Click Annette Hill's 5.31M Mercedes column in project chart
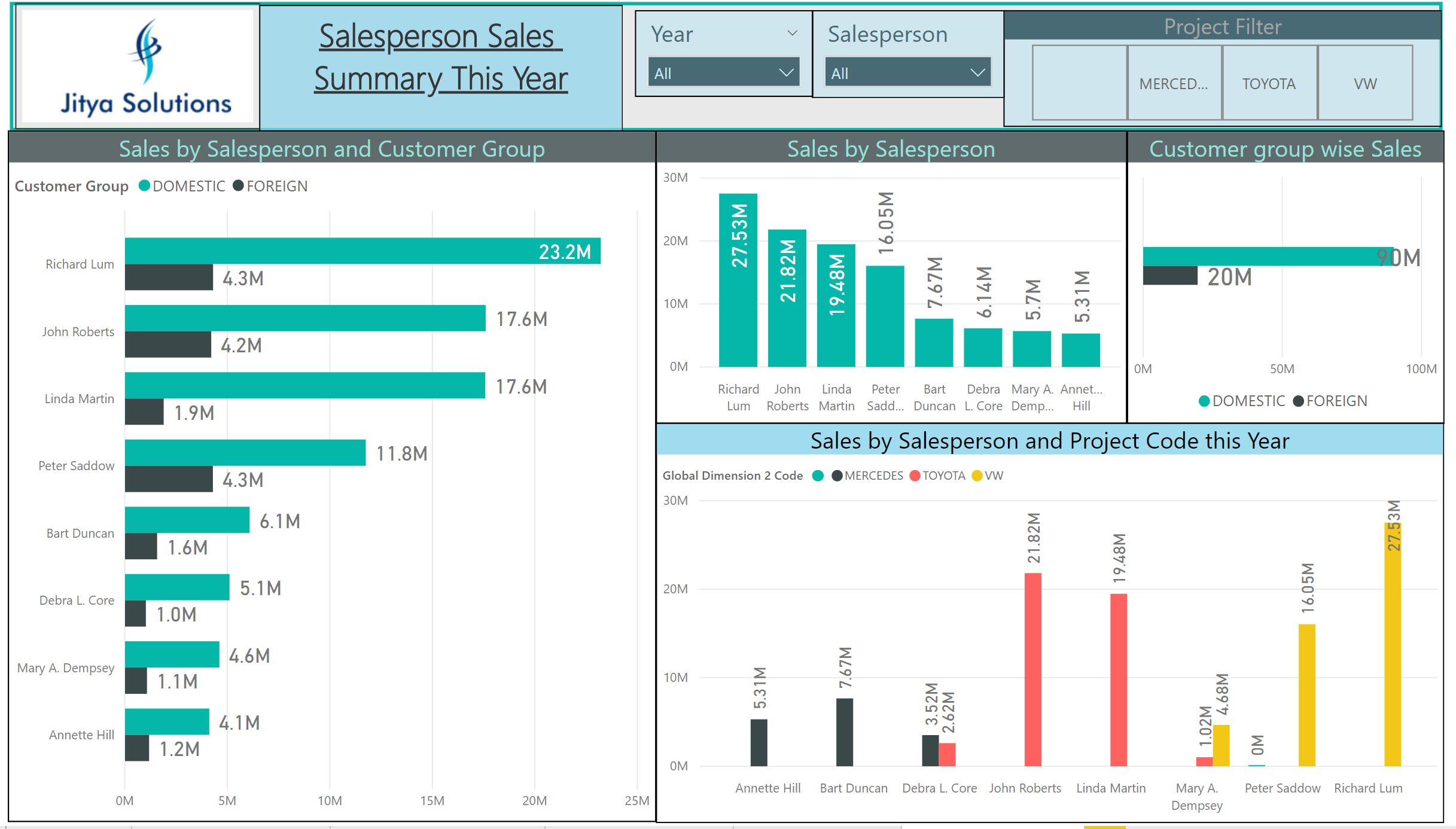1456x829 pixels. tap(759, 742)
